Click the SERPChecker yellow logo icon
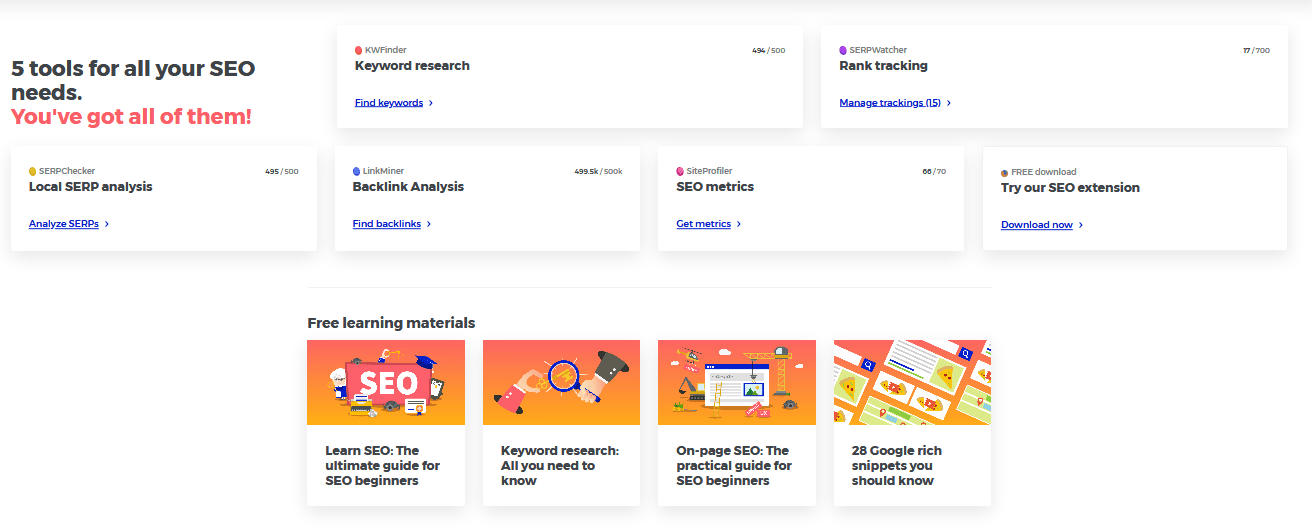Image resolution: width=1312 pixels, height=531 pixels. point(33,172)
